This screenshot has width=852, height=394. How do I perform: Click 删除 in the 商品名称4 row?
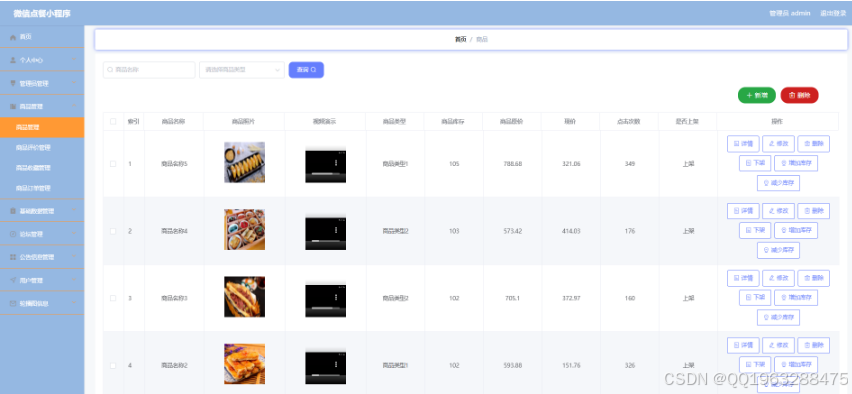pos(814,211)
